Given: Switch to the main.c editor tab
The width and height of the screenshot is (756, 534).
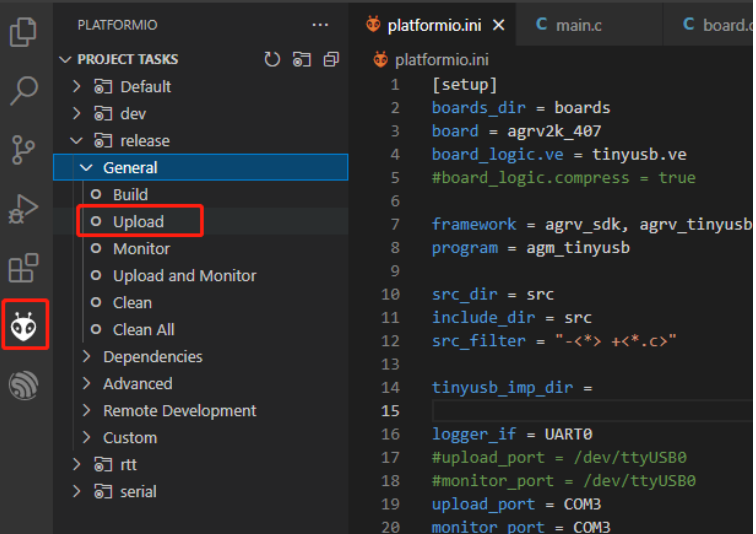Looking at the screenshot, I should tap(569, 25).
